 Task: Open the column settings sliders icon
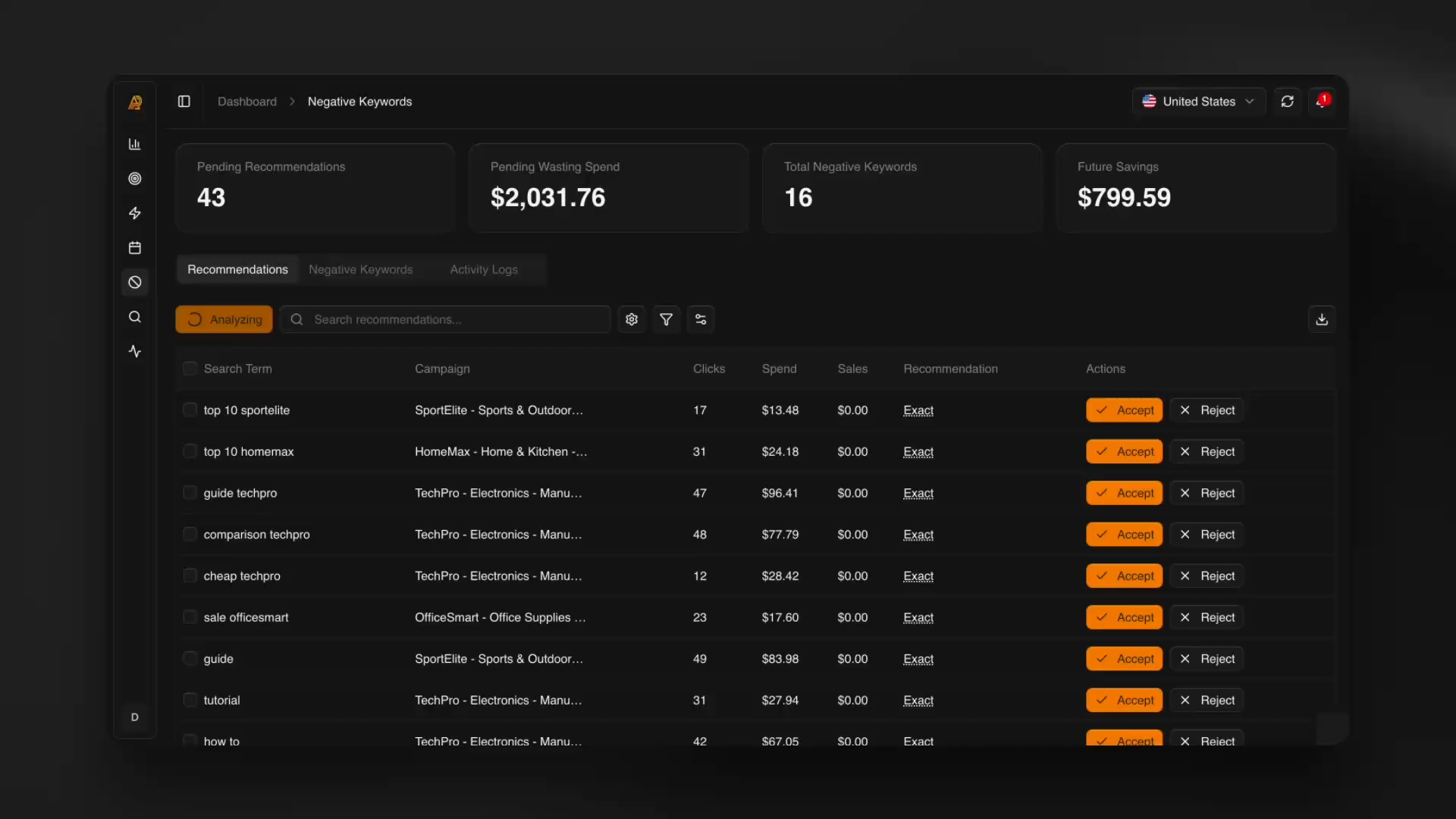pos(701,319)
